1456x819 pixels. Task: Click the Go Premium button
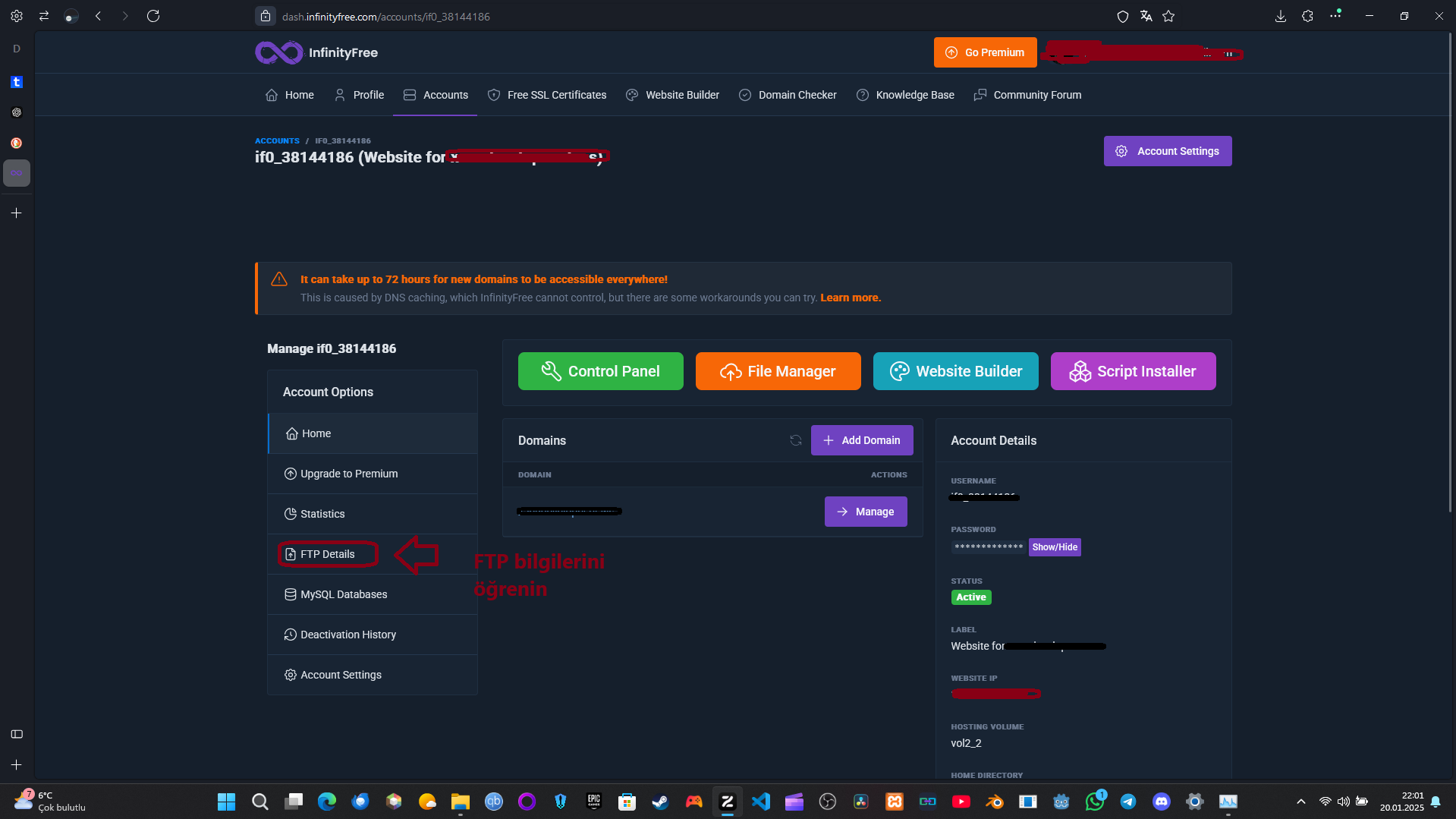(x=985, y=52)
